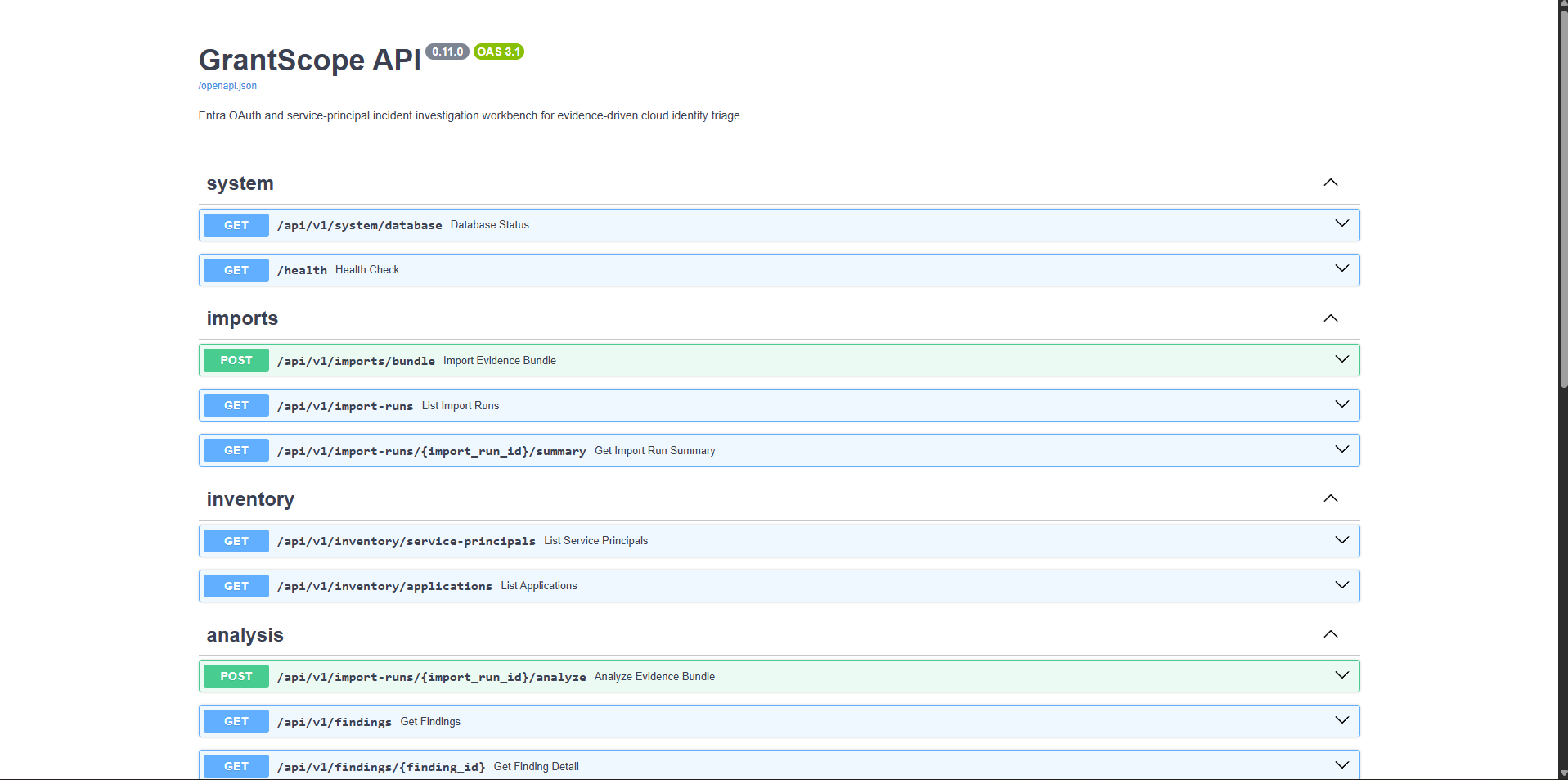Image resolution: width=1568 pixels, height=780 pixels.
Task: Select the imports tag heading
Action: coord(242,318)
